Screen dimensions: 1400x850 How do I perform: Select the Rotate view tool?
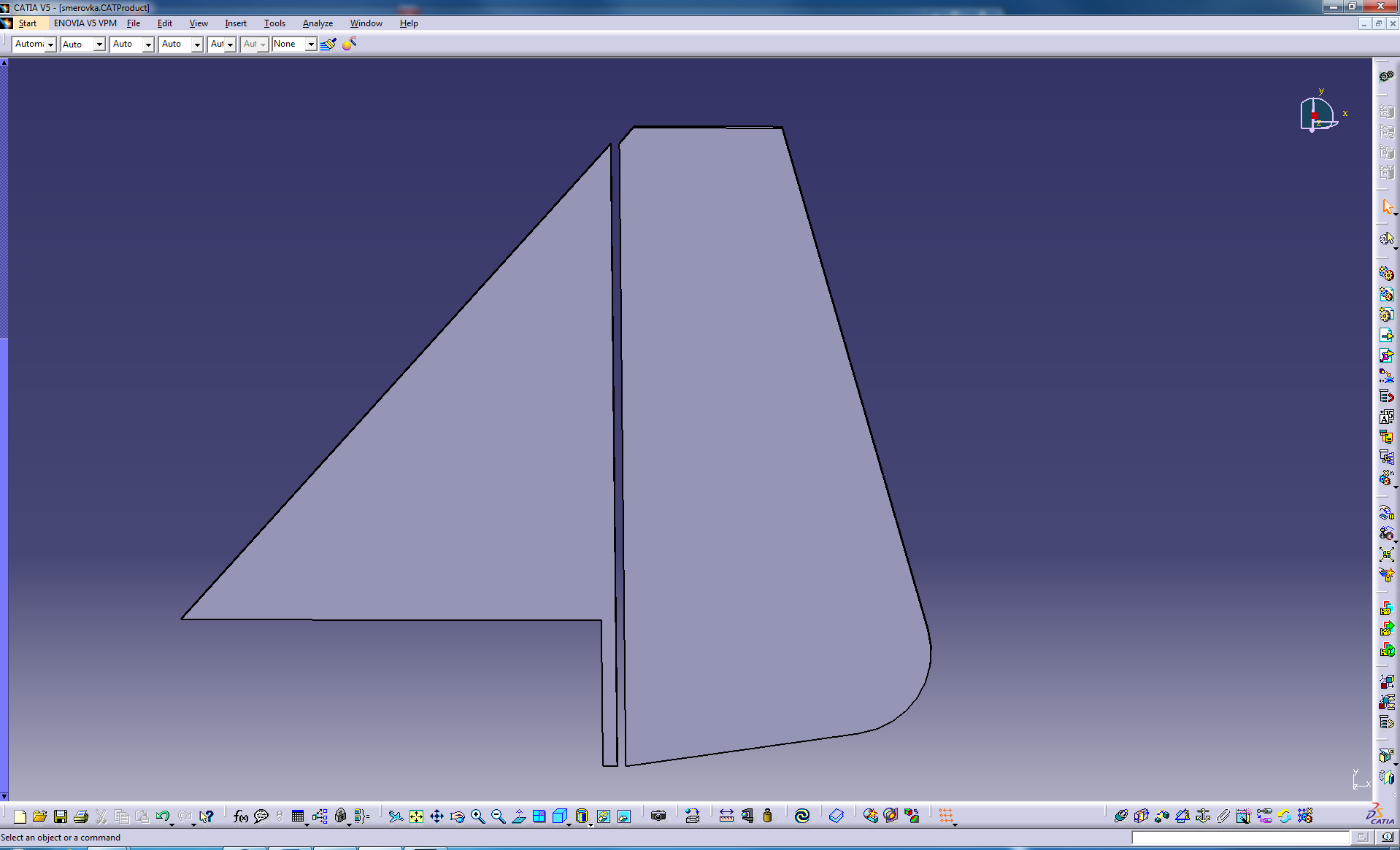coord(457,816)
